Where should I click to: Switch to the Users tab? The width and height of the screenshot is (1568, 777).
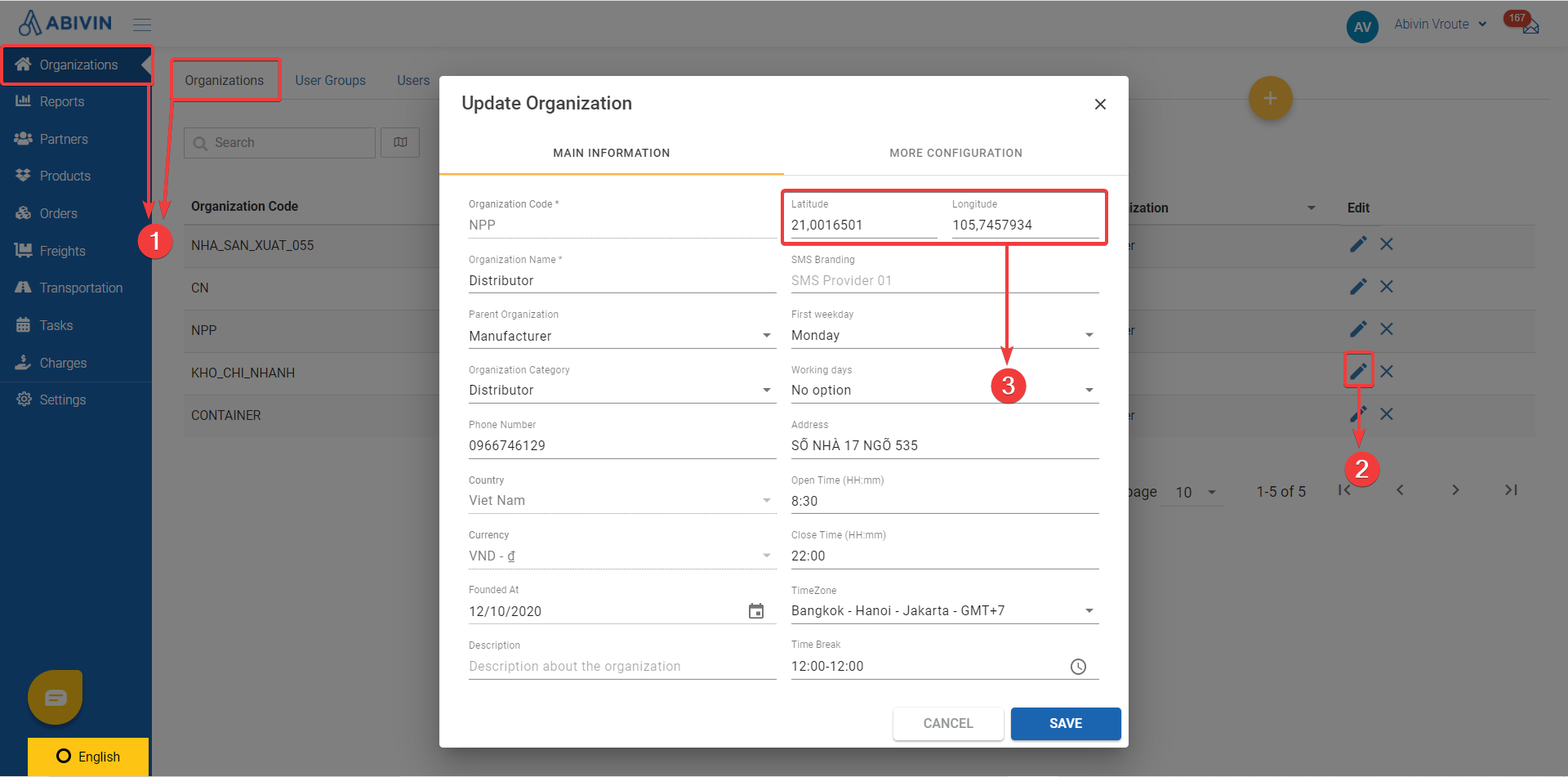pyautogui.click(x=413, y=80)
